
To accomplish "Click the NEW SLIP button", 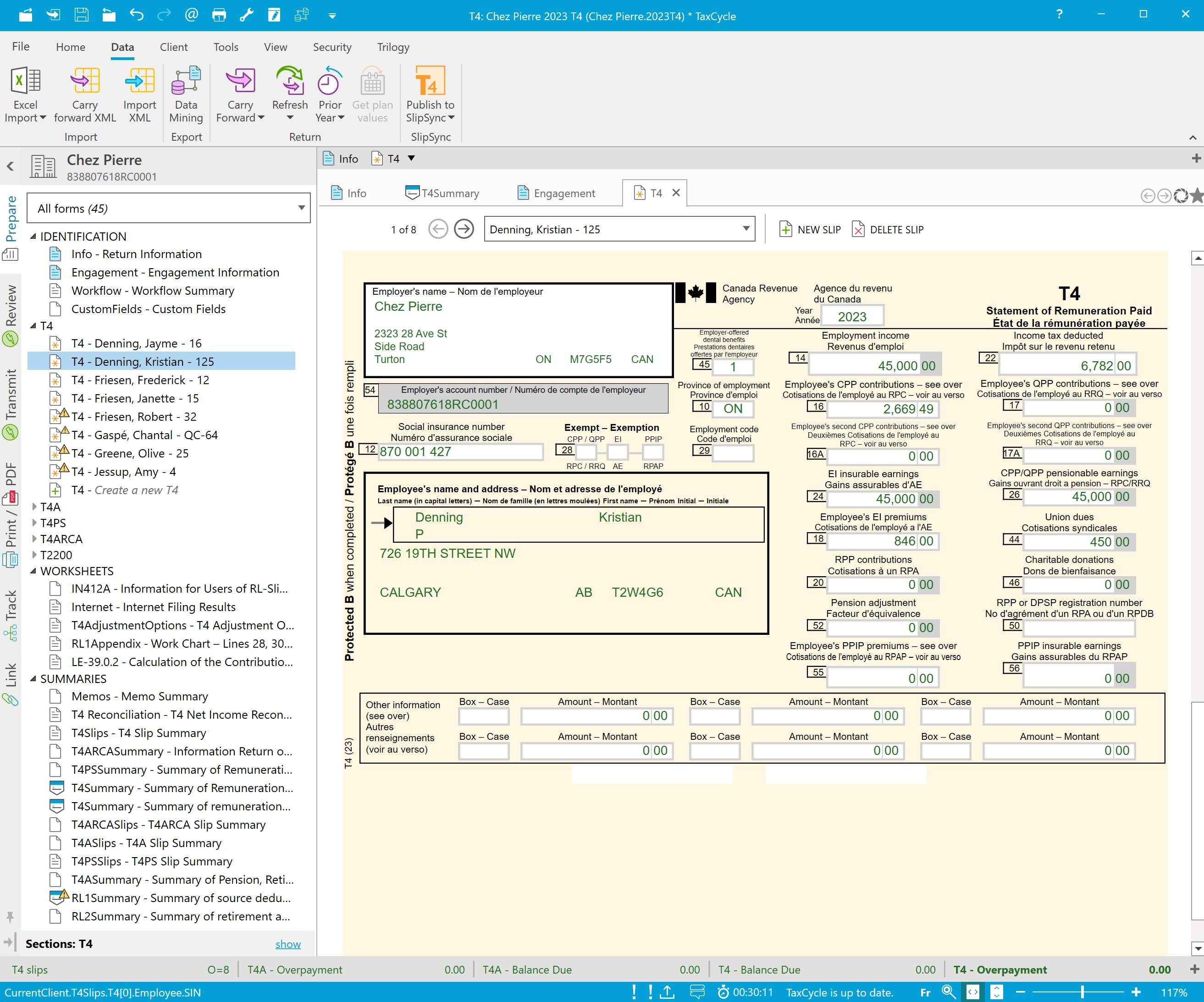I will pos(810,229).
